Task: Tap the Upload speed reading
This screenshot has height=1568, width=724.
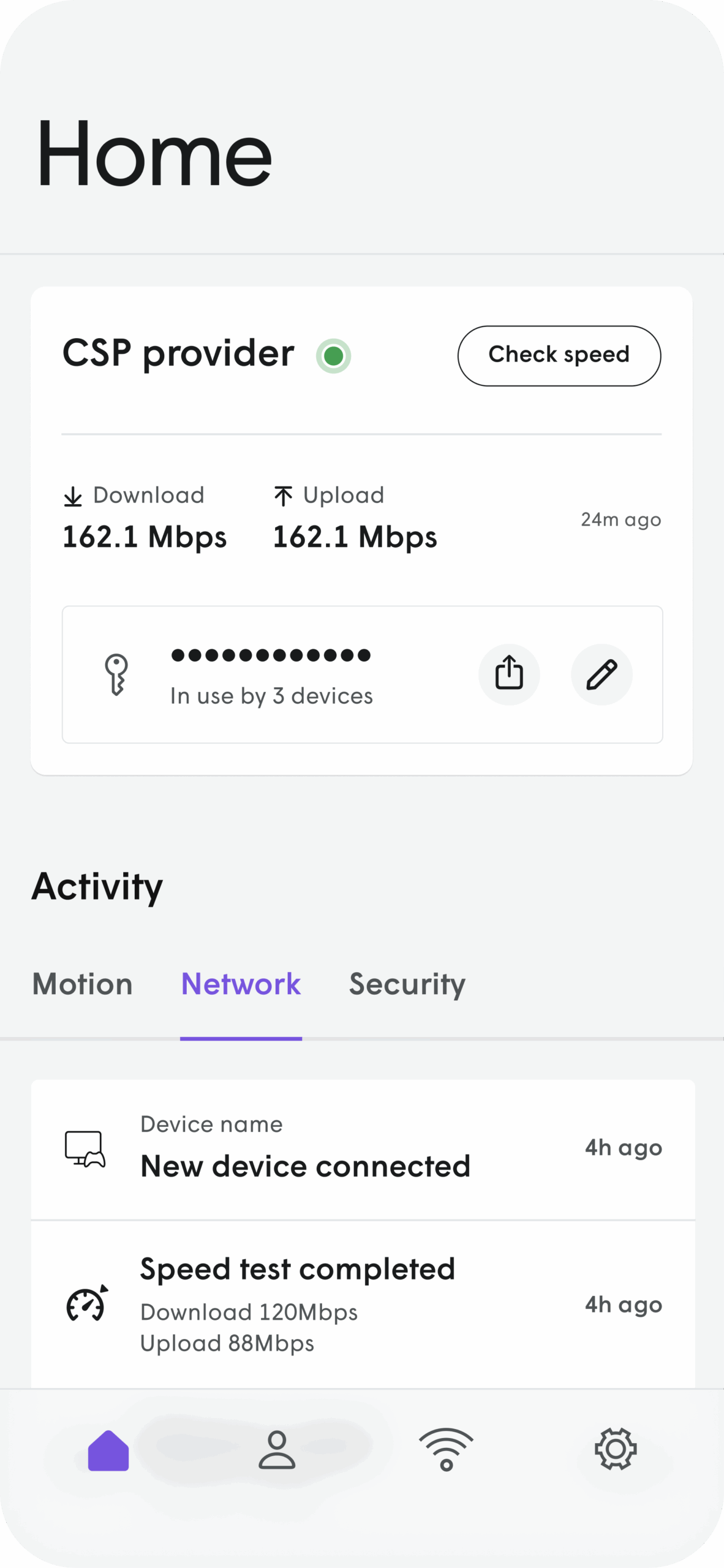Action: (355, 537)
